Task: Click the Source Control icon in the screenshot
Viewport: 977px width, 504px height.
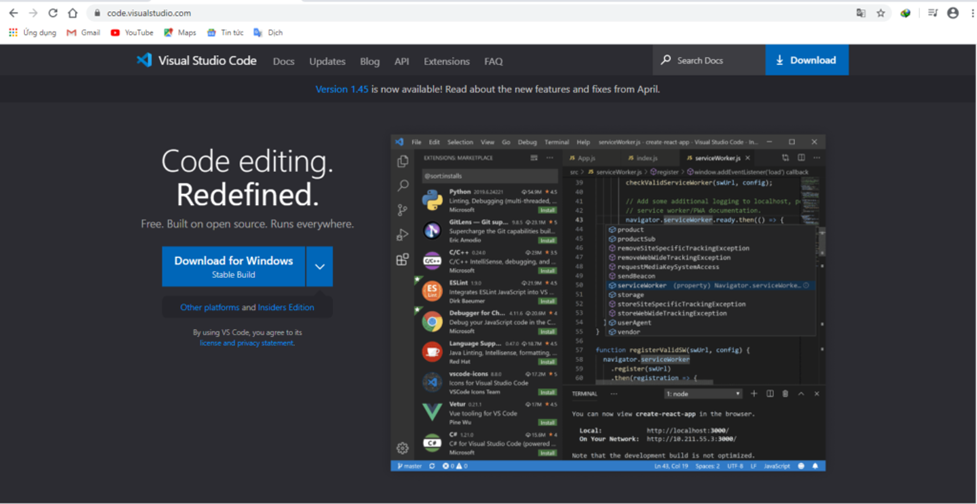Action: pyautogui.click(x=403, y=210)
